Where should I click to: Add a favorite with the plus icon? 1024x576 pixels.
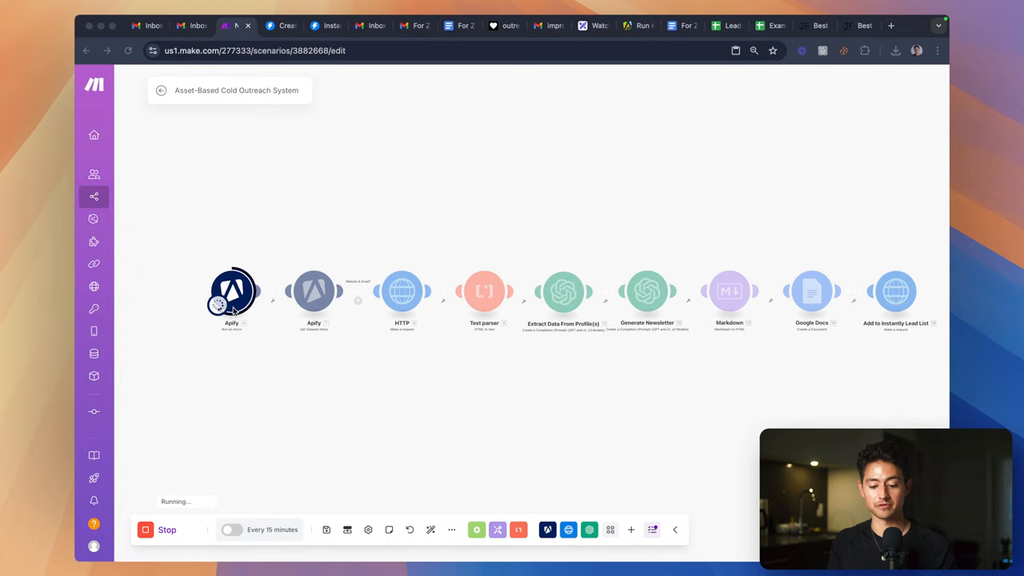pos(632,530)
